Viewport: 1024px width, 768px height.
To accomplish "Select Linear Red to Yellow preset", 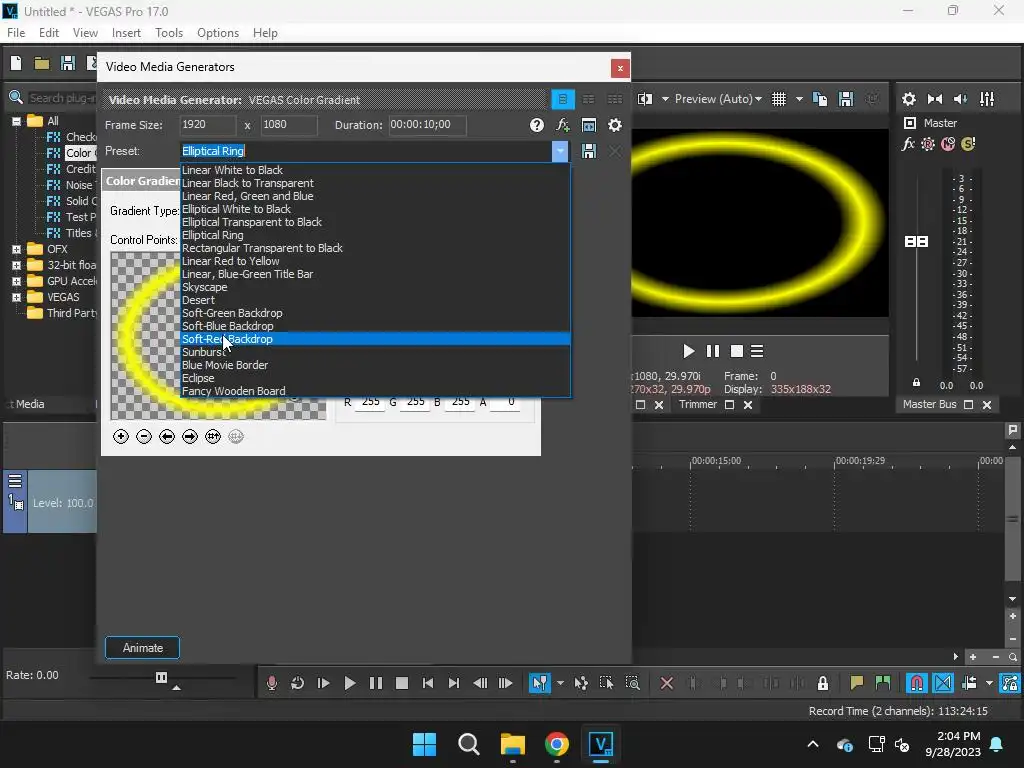I will click(376, 261).
